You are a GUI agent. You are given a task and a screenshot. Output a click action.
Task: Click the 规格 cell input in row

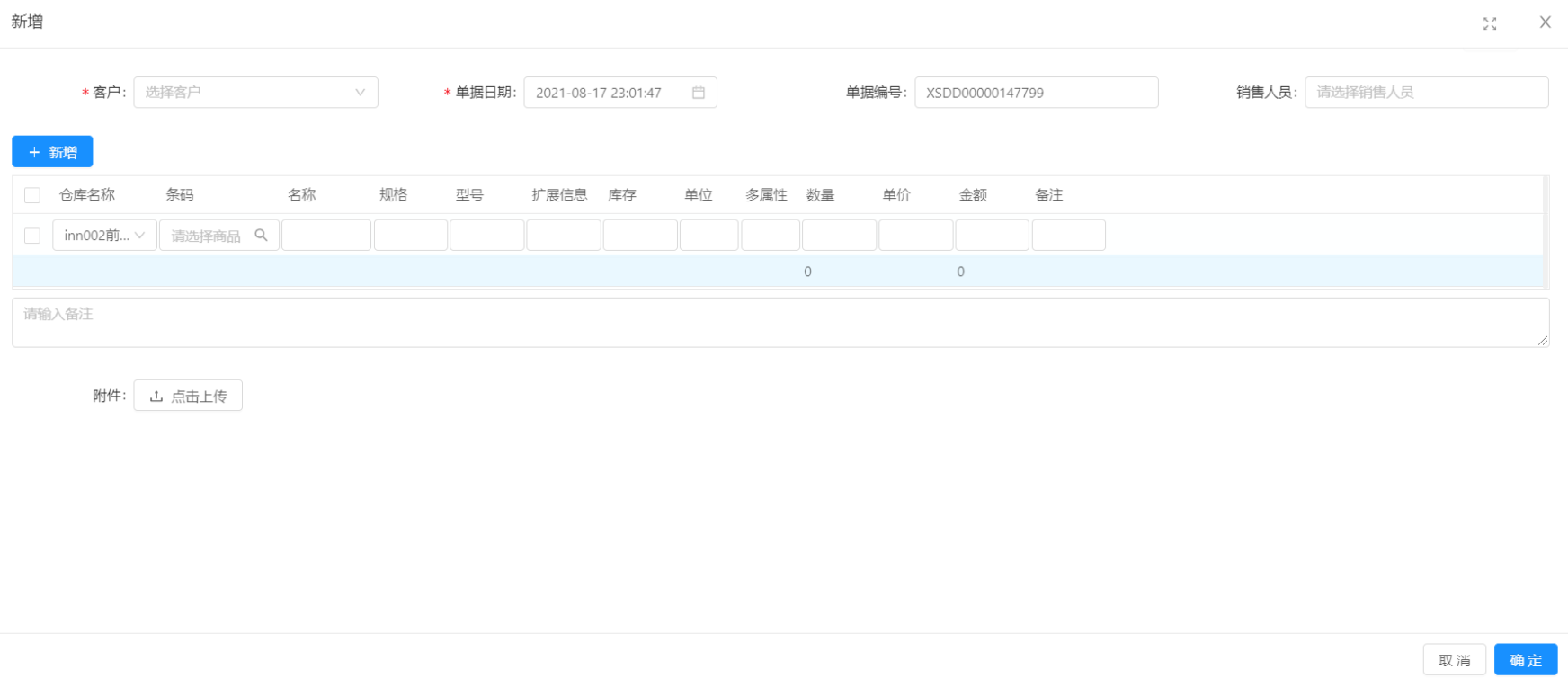coord(411,235)
